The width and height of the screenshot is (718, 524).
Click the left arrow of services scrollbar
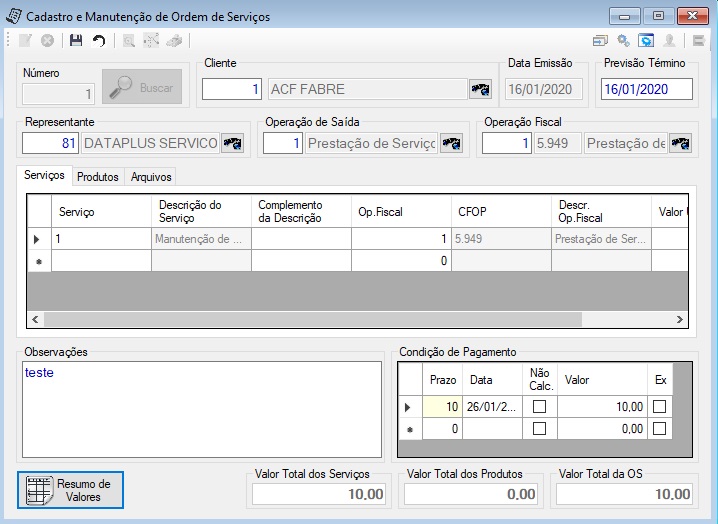click(35, 319)
